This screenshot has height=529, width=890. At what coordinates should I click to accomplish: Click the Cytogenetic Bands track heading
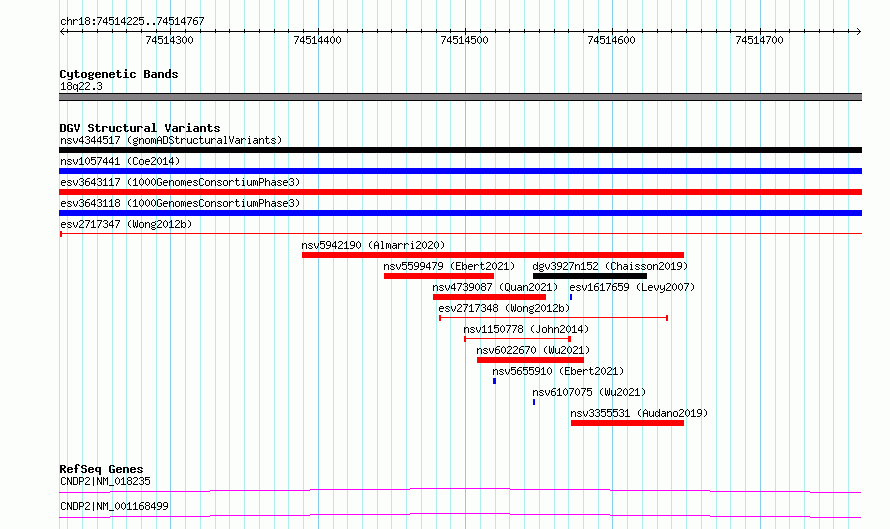point(119,74)
